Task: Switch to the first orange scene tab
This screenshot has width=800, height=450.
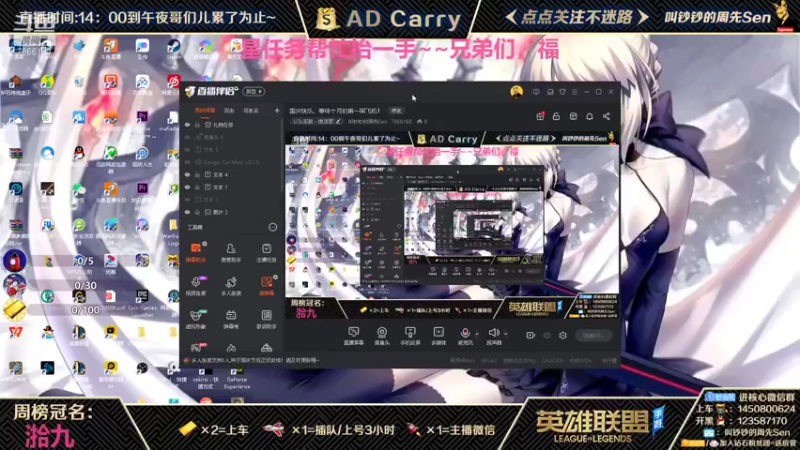Action: 205,110
